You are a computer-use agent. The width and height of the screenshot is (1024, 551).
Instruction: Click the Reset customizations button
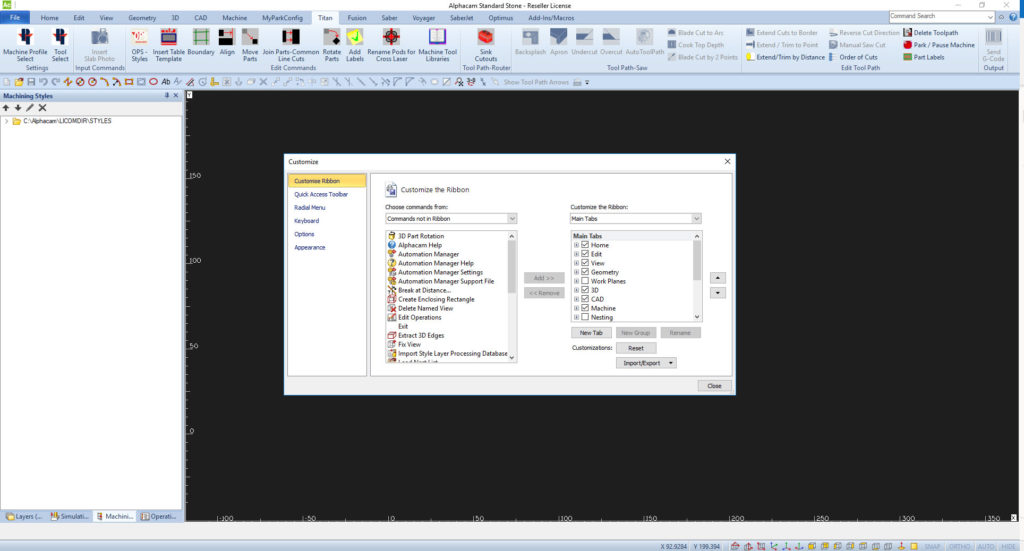tap(635, 348)
